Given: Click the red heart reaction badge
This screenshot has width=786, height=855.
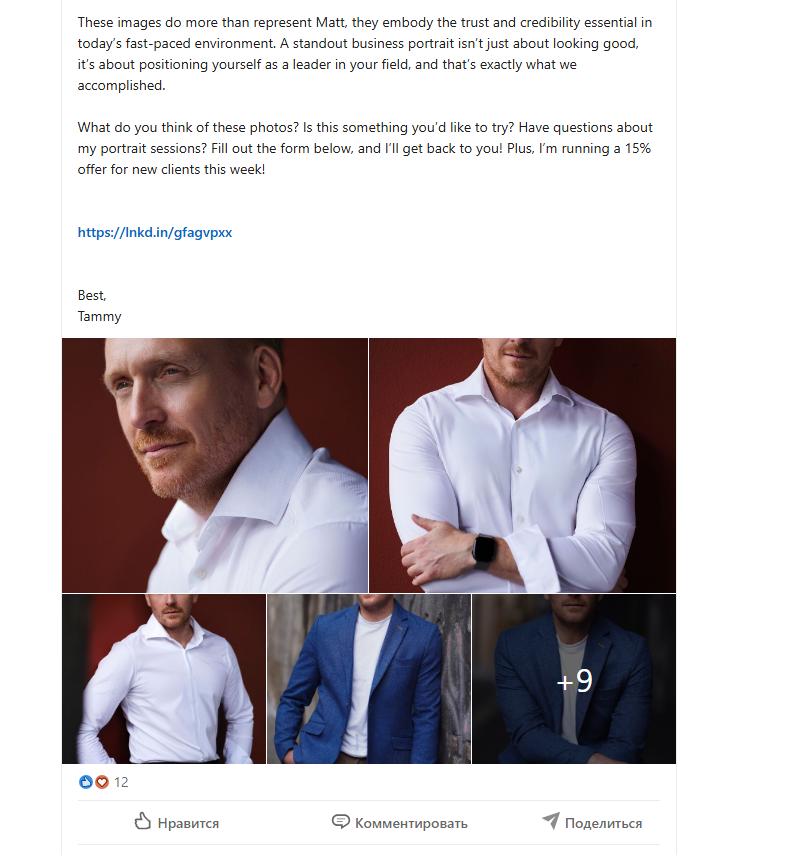Looking at the screenshot, I should [x=101, y=782].
